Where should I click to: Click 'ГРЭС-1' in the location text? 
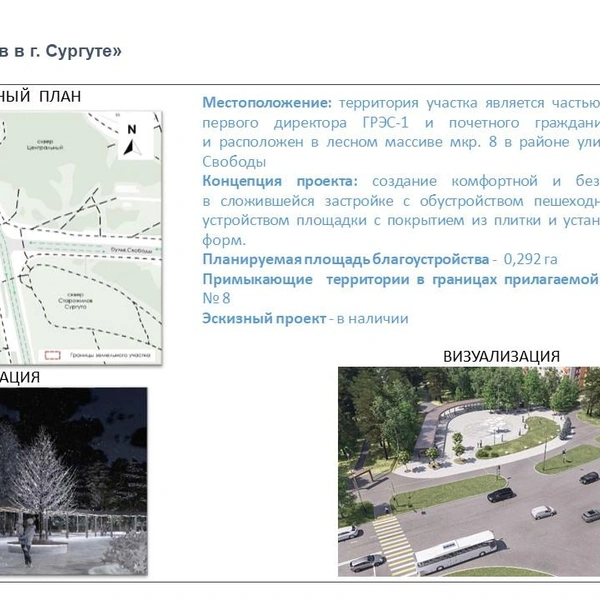pyautogui.click(x=385, y=123)
